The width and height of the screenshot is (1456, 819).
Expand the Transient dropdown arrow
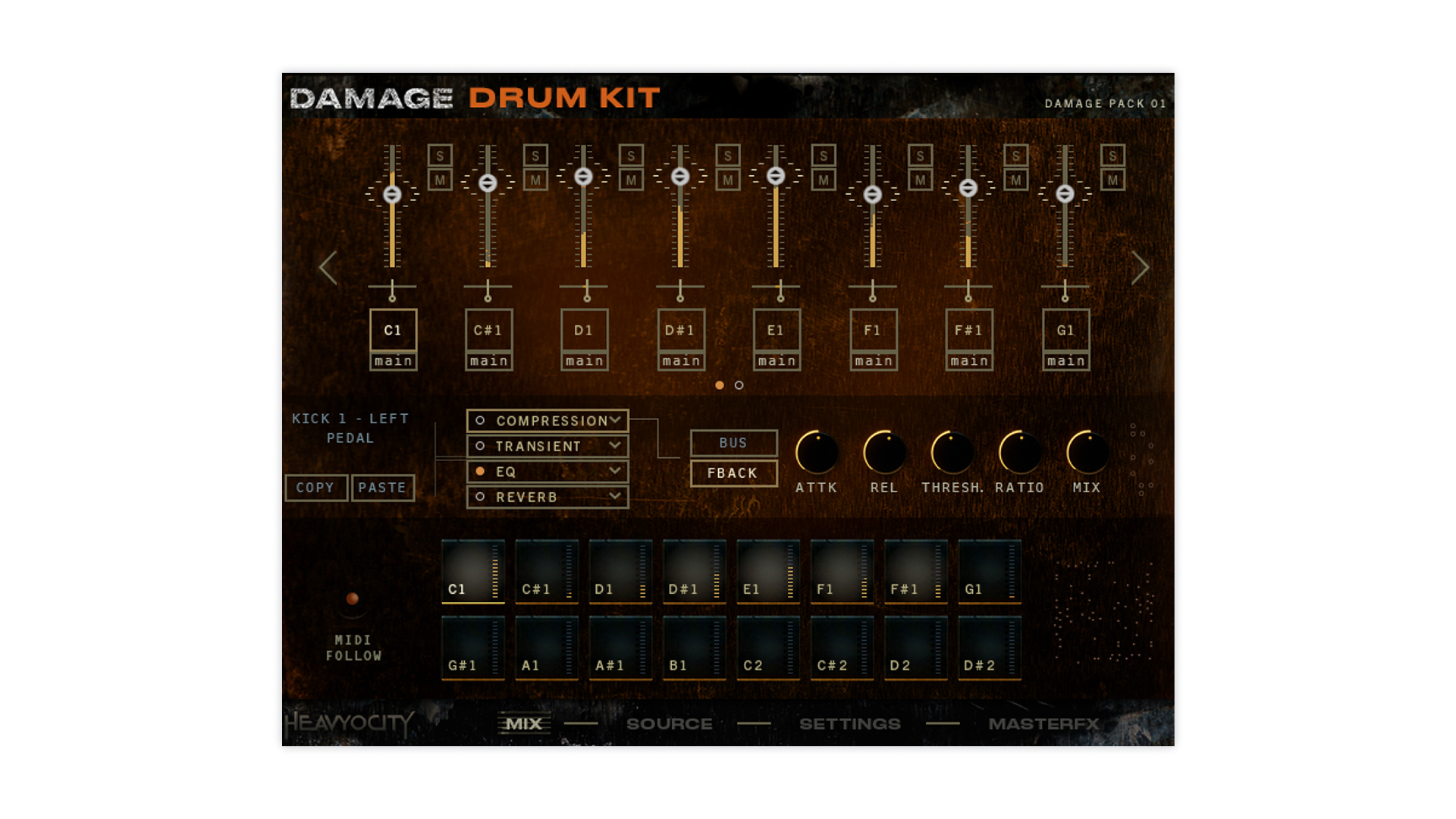pyautogui.click(x=615, y=446)
